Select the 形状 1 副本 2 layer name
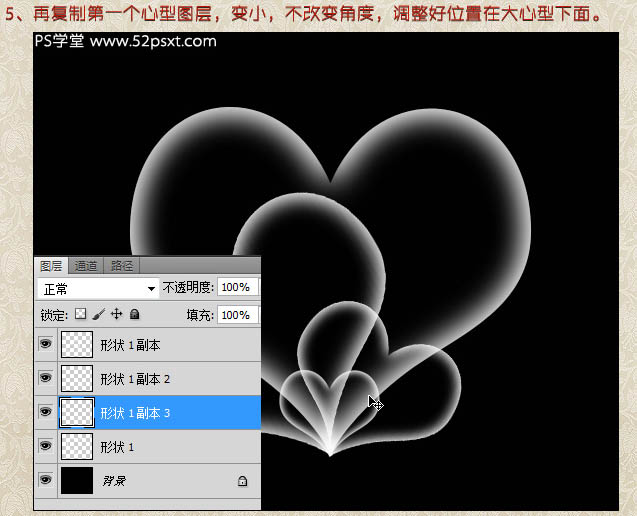The width and height of the screenshot is (637, 516). pos(135,379)
